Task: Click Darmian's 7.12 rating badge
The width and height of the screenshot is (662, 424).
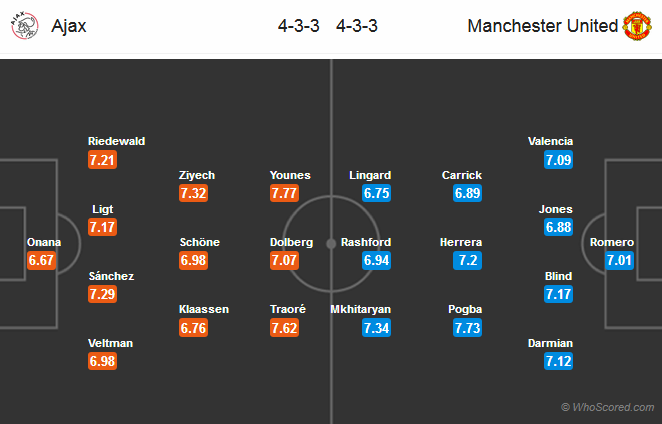Action: click(558, 361)
